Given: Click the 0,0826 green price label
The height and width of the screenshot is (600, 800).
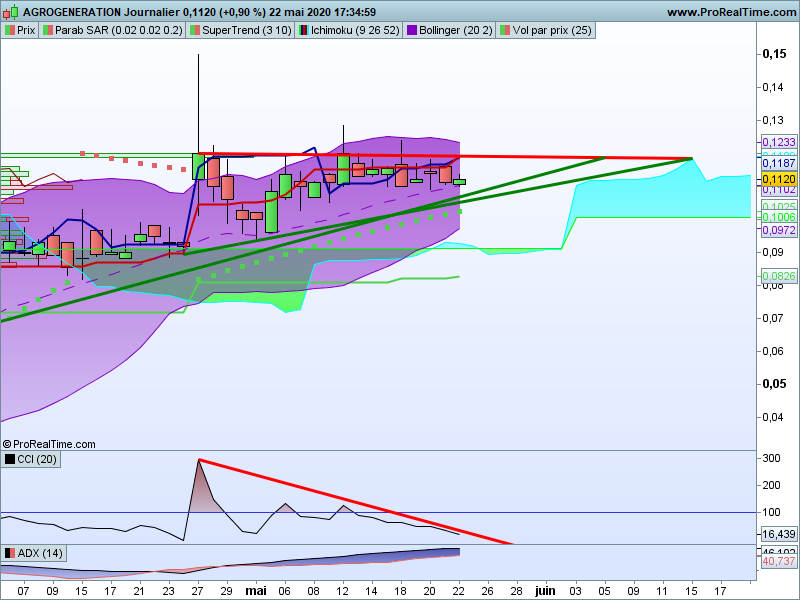Looking at the screenshot, I should point(779,277).
